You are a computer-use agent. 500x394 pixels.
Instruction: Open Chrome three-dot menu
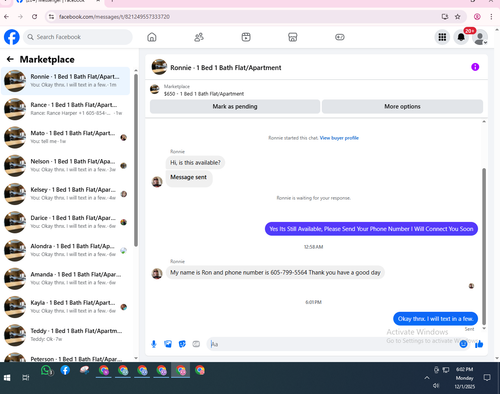coord(491,17)
